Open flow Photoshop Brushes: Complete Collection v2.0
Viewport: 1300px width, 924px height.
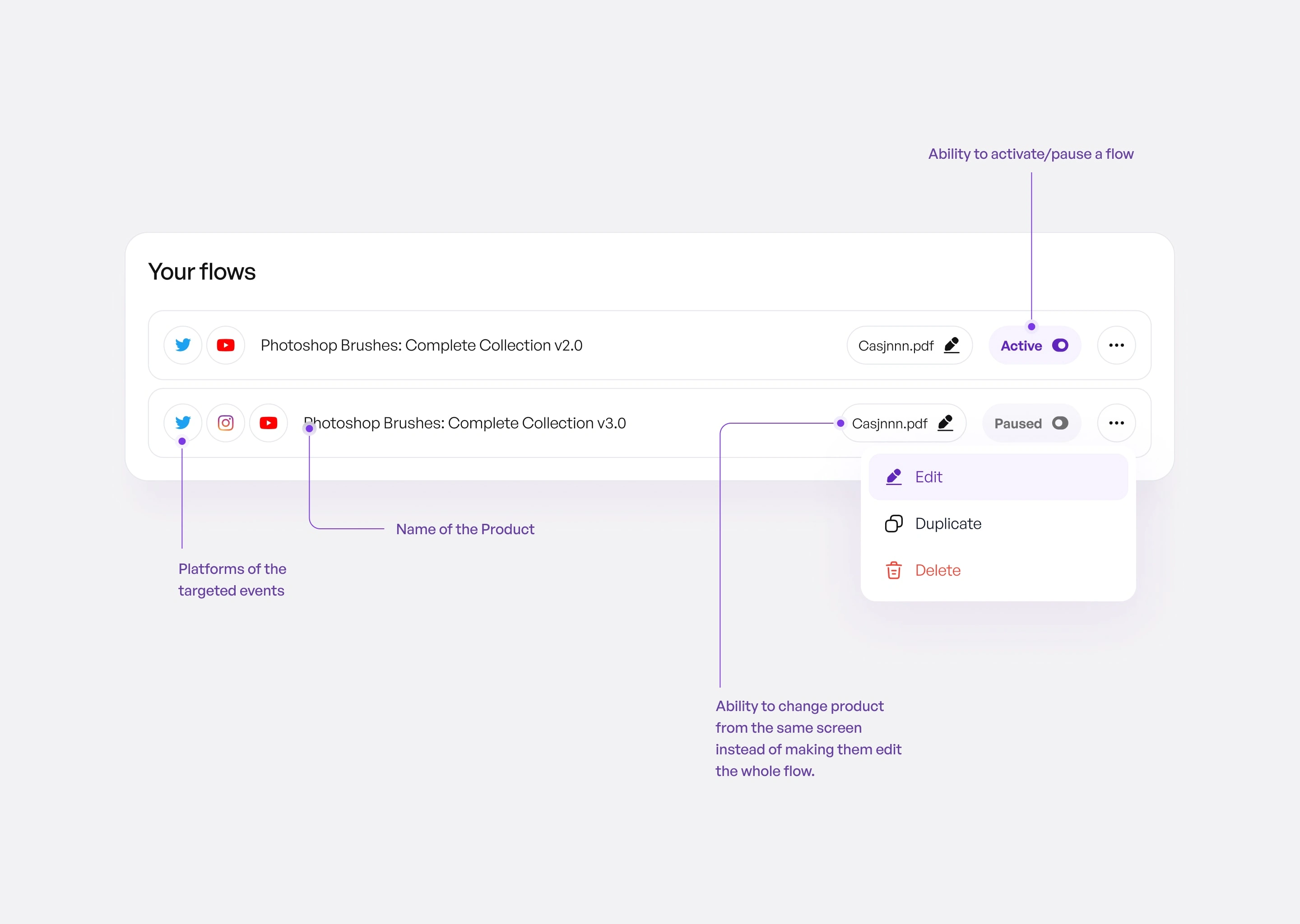click(421, 345)
